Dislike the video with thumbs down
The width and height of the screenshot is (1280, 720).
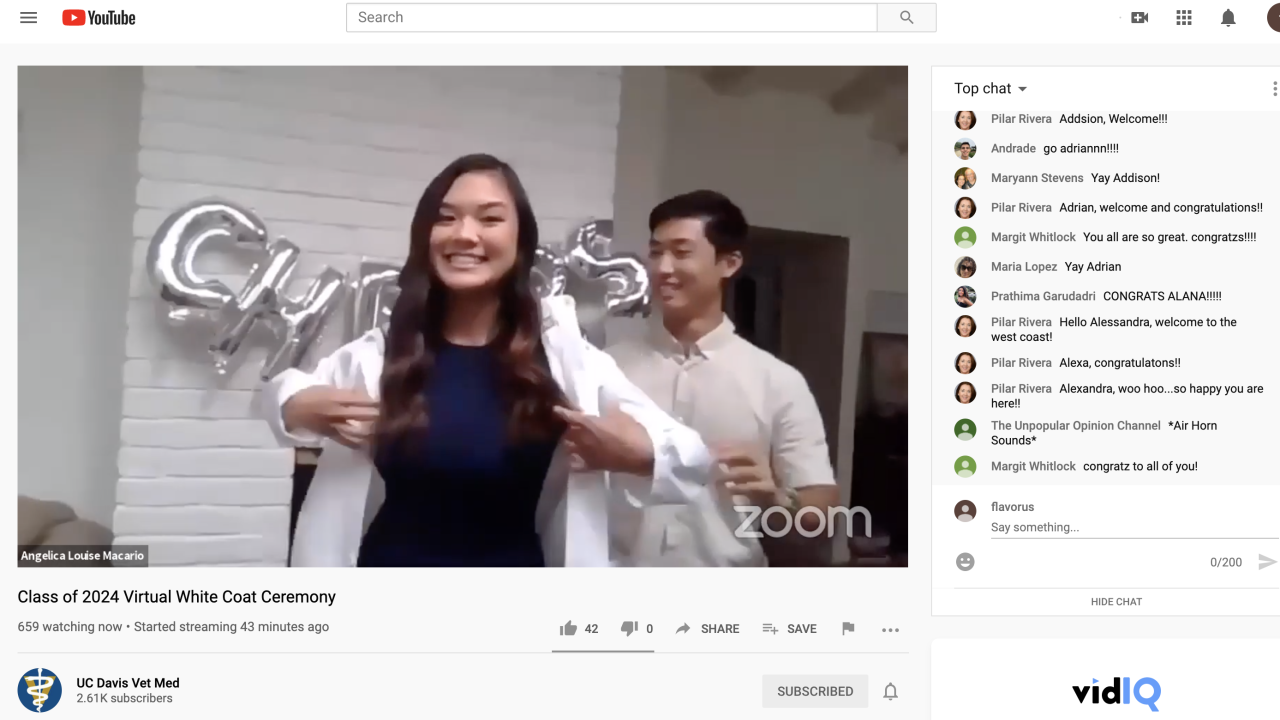629,629
